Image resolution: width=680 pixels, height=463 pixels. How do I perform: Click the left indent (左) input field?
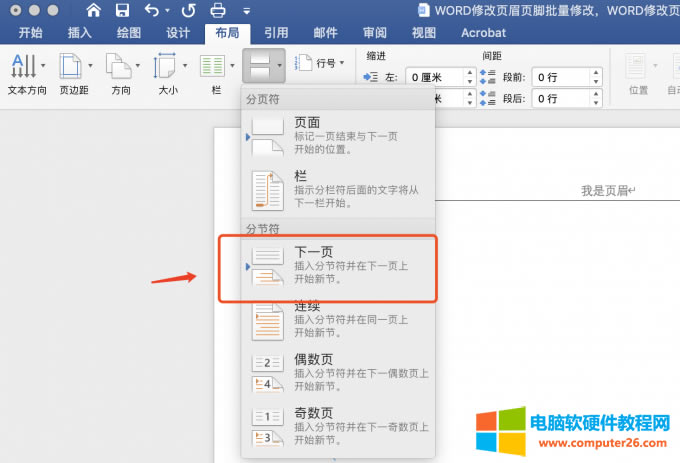(438, 77)
